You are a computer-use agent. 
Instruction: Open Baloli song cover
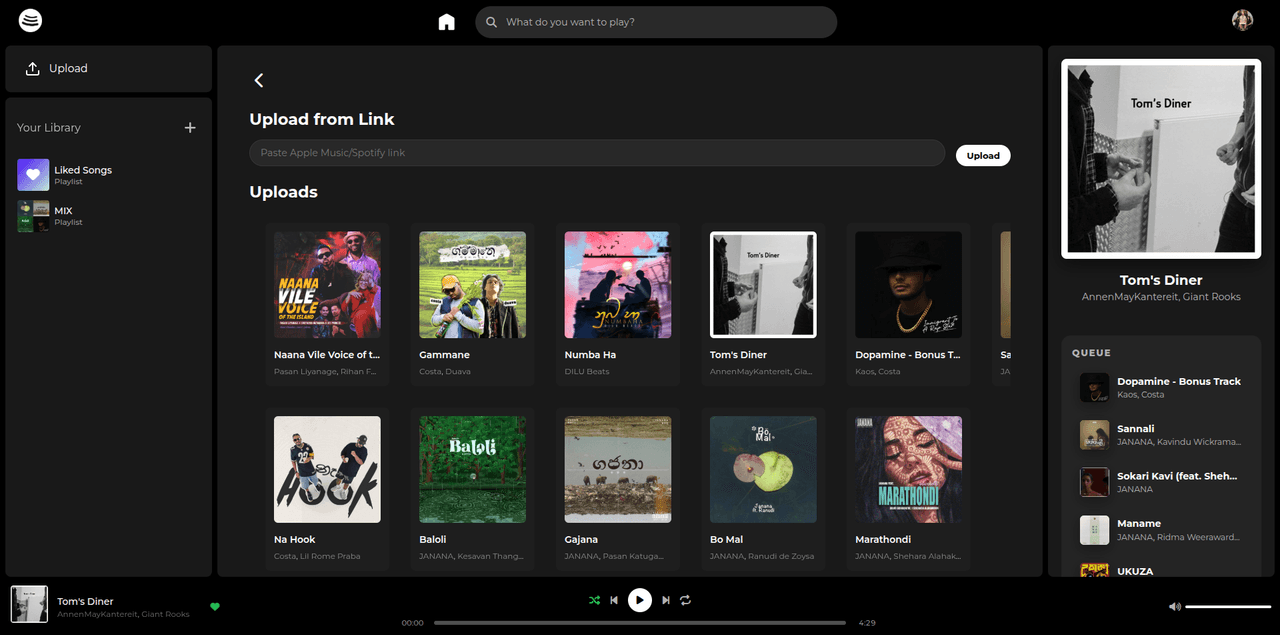coord(472,469)
